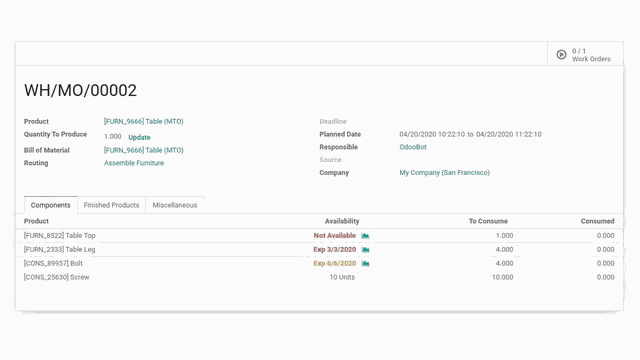This screenshot has height=360, width=640.
Task: Click Update next to quantity to produce
Action: point(139,137)
